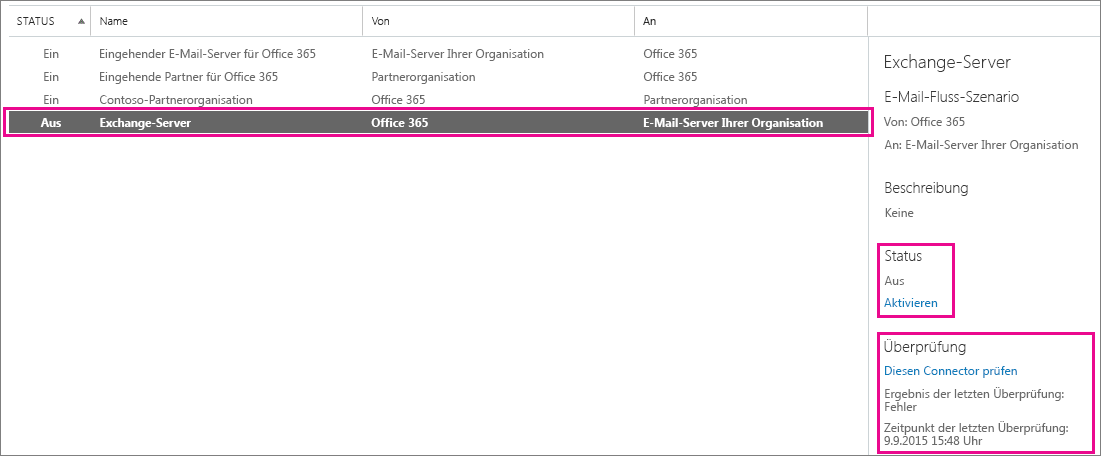The width and height of the screenshot is (1101, 456).
Task: Click the E-Mail-Fluss-Szenario heading
Action: pyautogui.click(x=951, y=97)
